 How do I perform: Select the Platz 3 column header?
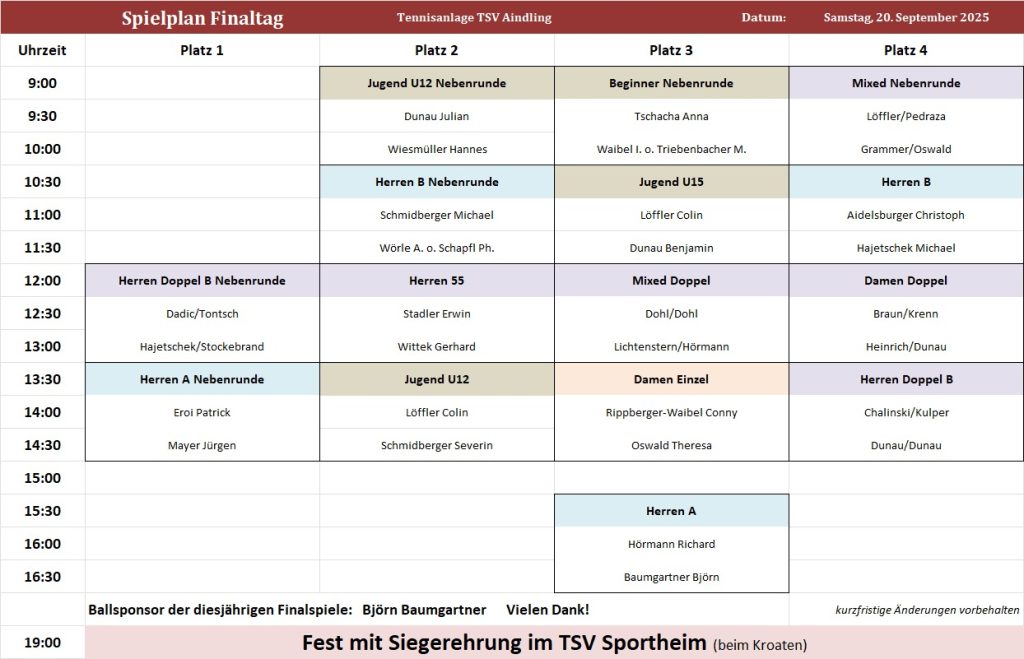coord(671,50)
